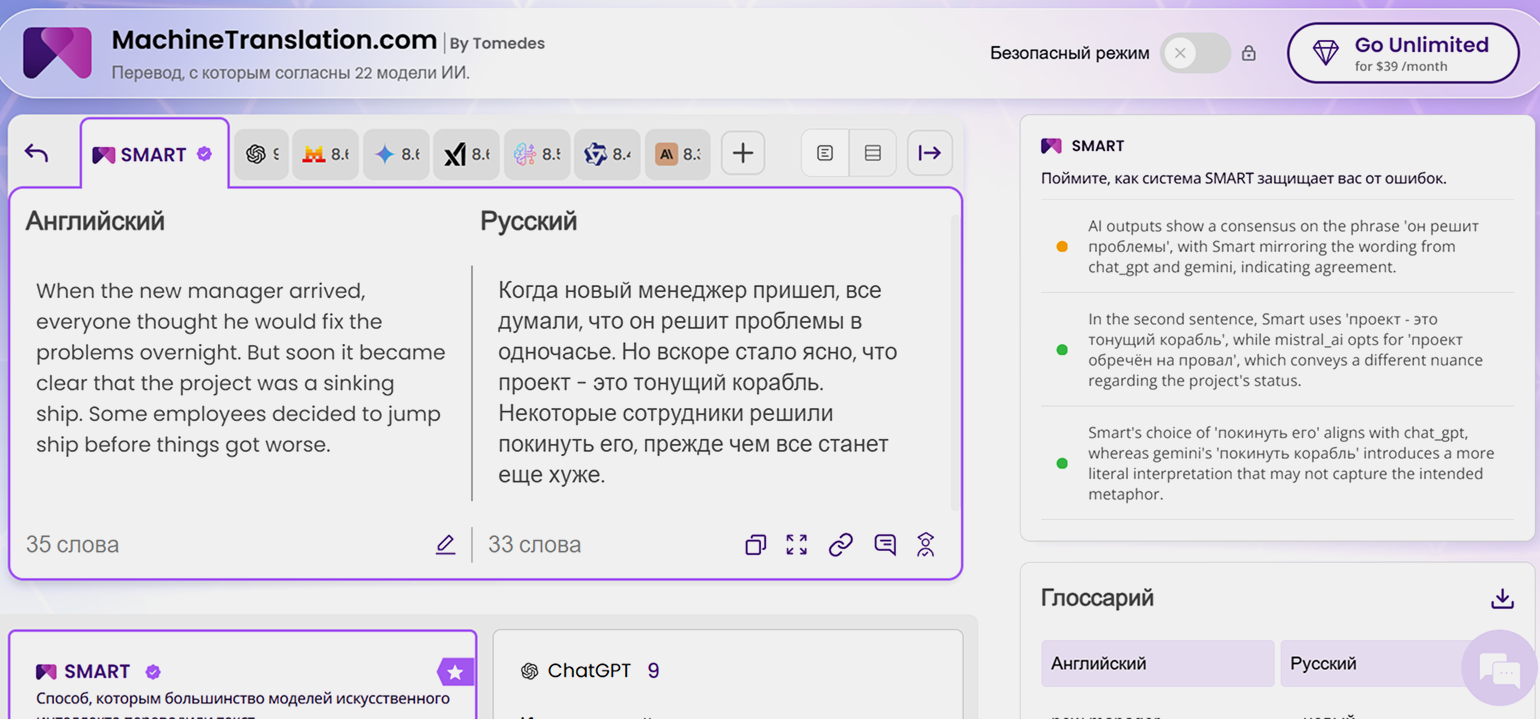Open the MachineTranslation.com home link
The image size is (1540, 719).
(274, 41)
